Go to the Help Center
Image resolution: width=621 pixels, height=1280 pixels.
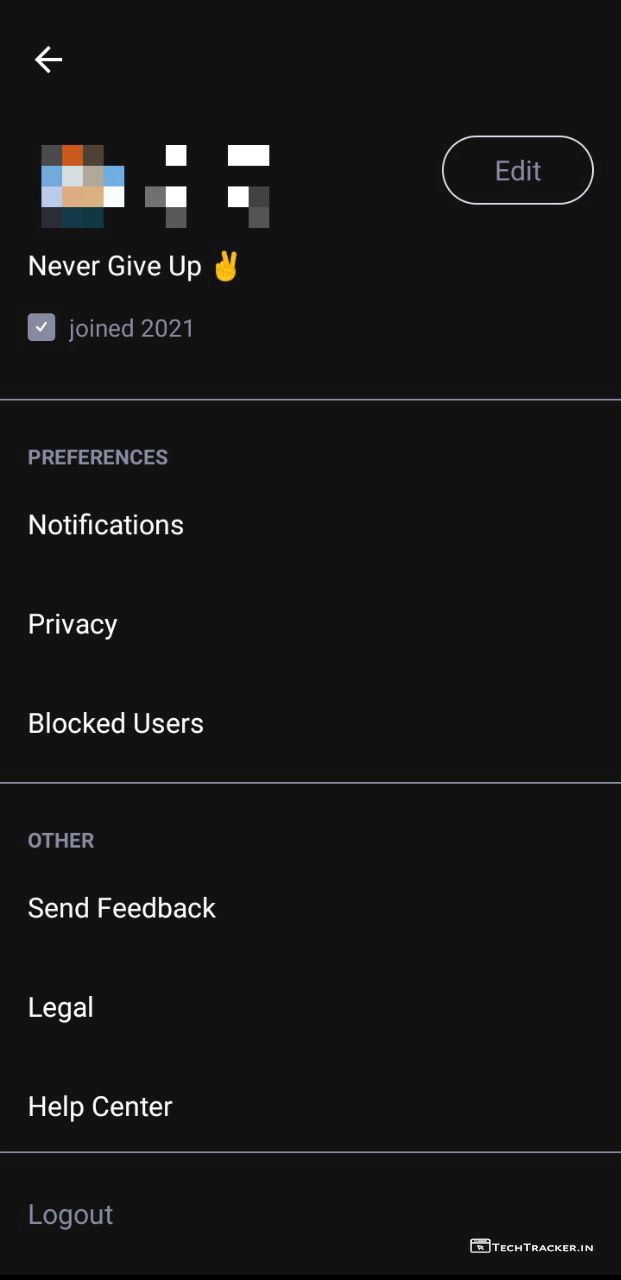[x=100, y=1106]
